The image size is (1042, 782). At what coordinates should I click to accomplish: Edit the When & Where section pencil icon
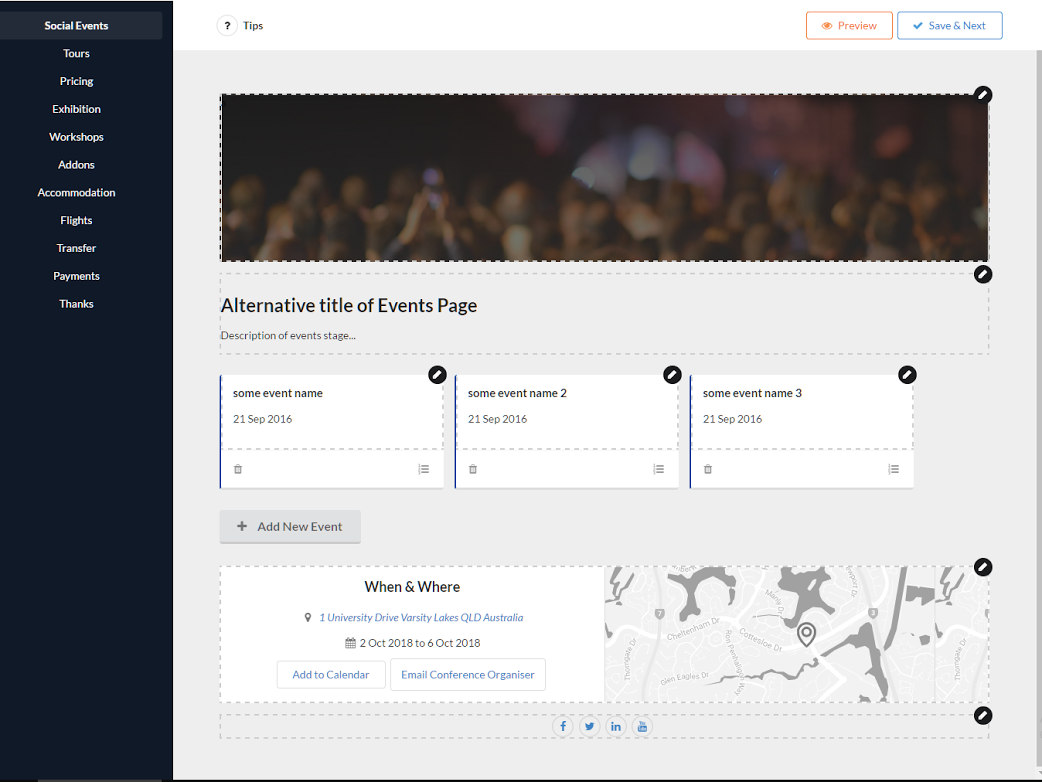pyautogui.click(x=983, y=567)
